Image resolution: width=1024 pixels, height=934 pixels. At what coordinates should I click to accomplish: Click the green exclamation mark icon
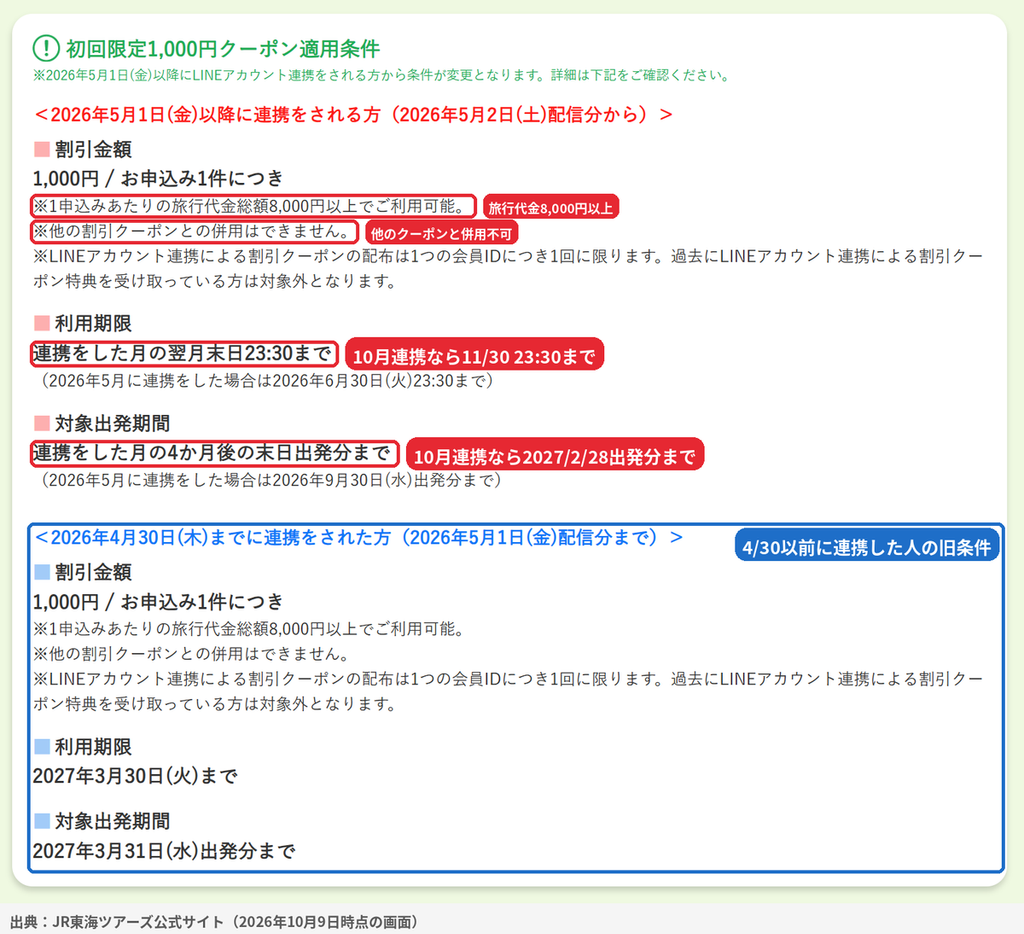(x=46, y=48)
